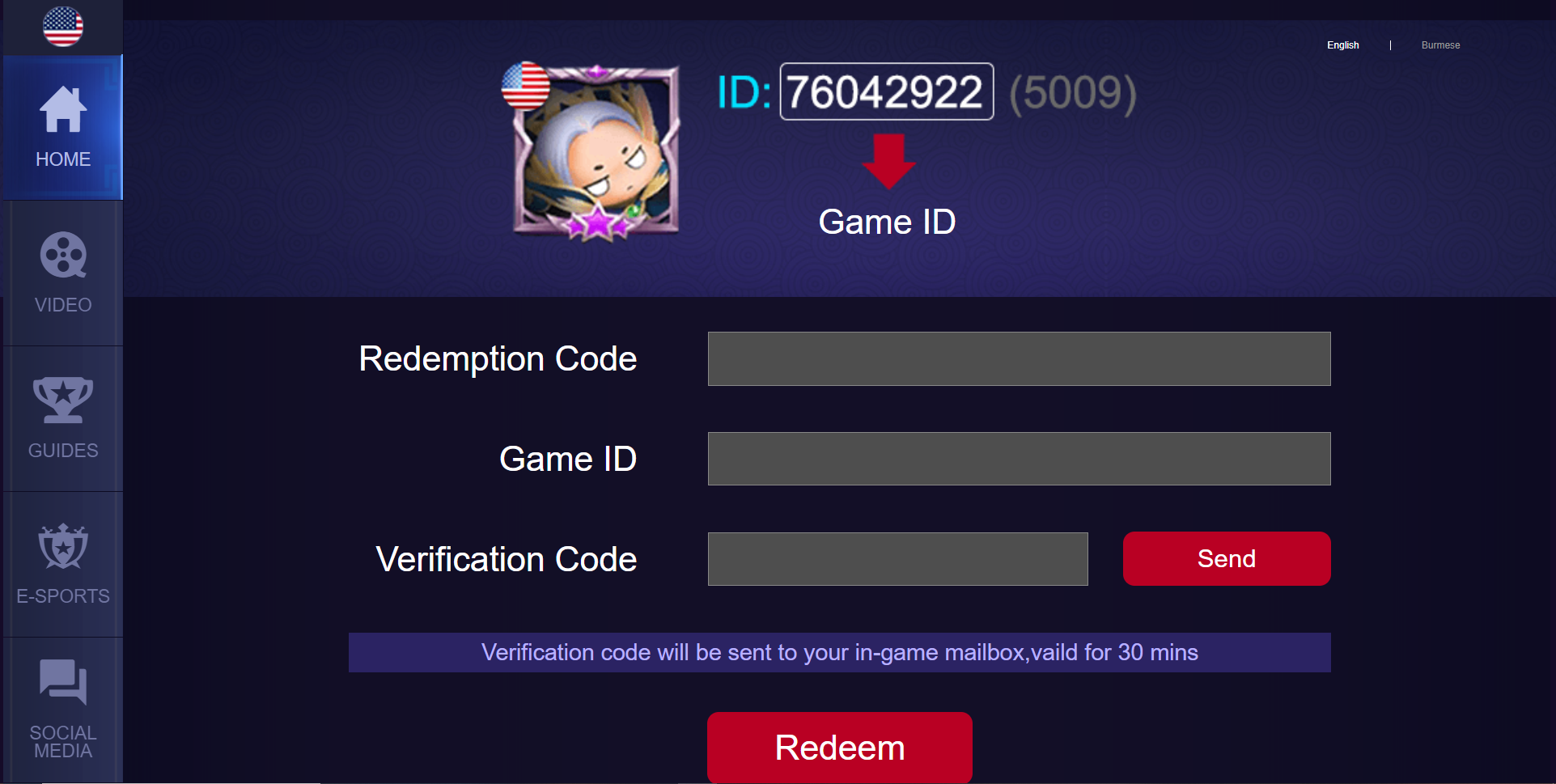The width and height of the screenshot is (1556, 784).
Task: Open the Social Media chat bubbles icon
Action: point(63,681)
